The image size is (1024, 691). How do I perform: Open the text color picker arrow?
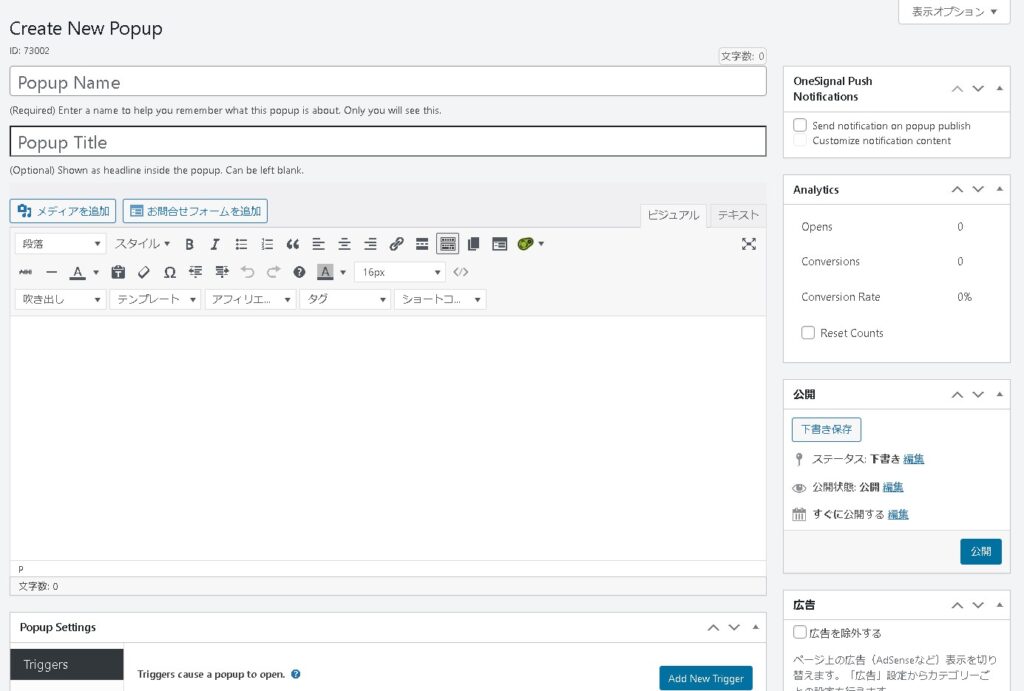[96, 272]
